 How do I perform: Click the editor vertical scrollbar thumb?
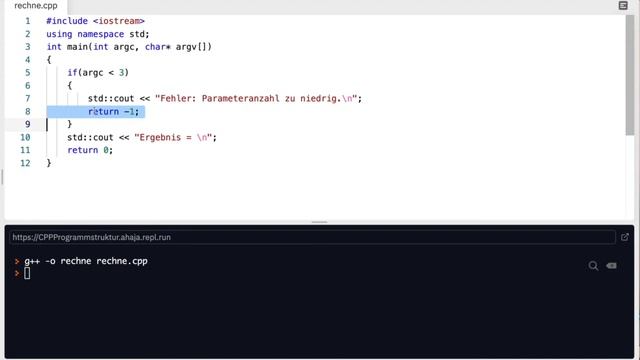tap(630, 76)
